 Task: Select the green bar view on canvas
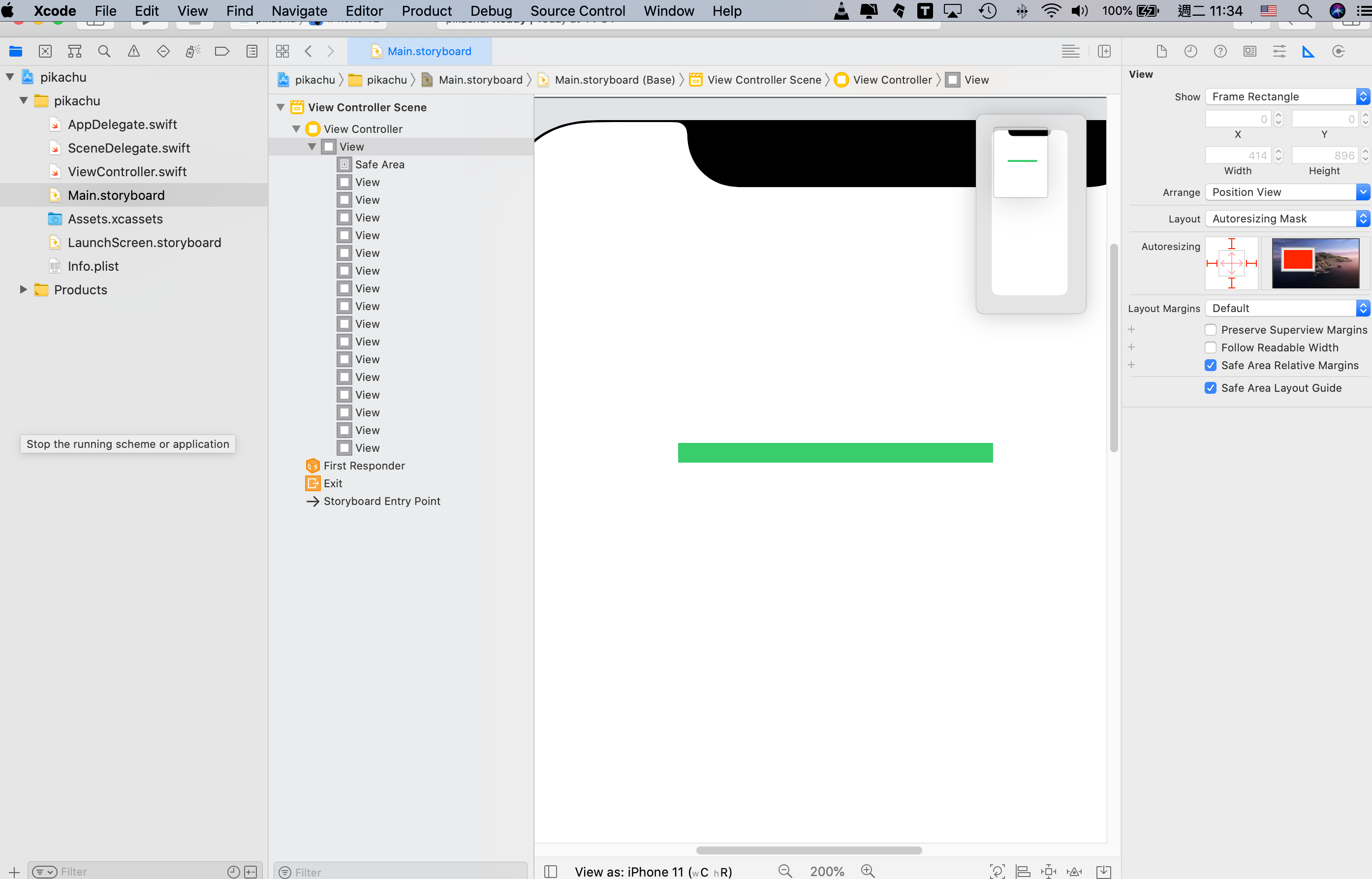(x=835, y=453)
